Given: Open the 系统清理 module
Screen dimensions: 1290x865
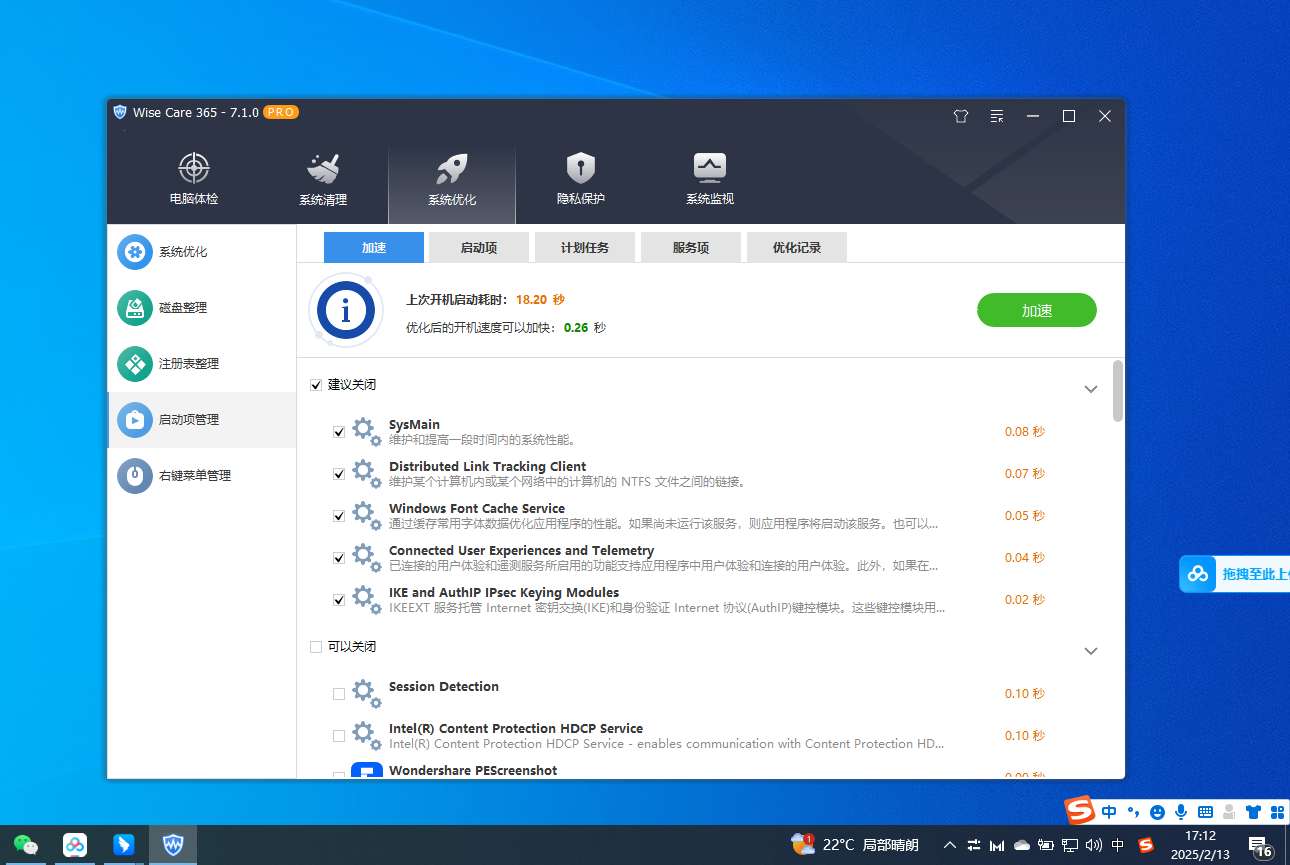Looking at the screenshot, I should point(323,179).
